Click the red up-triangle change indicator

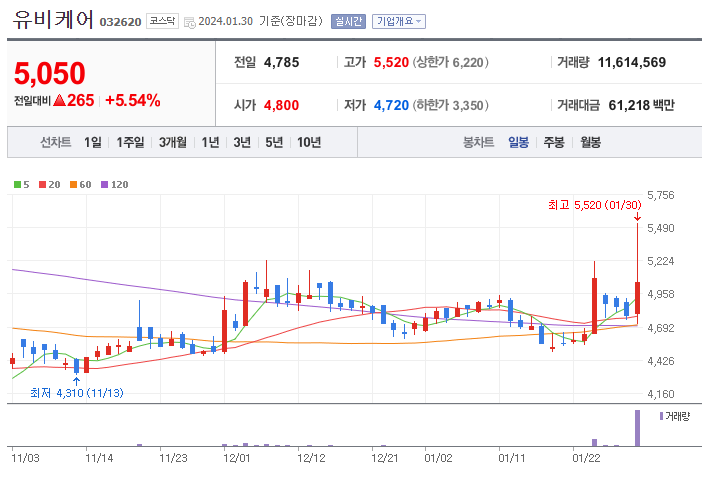pyautogui.click(x=60, y=100)
